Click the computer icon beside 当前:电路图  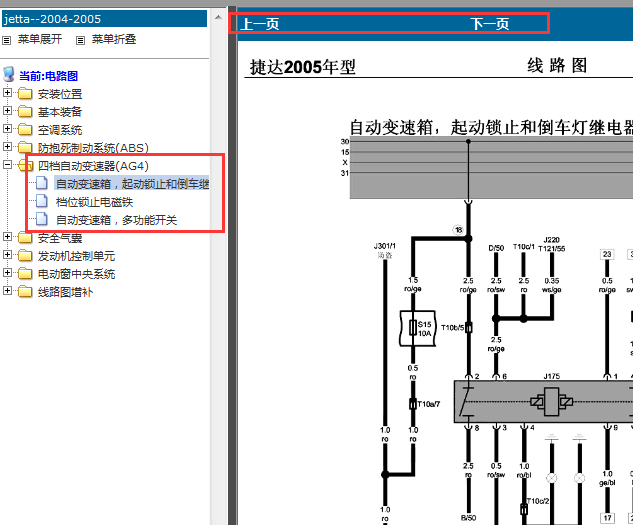(9, 75)
